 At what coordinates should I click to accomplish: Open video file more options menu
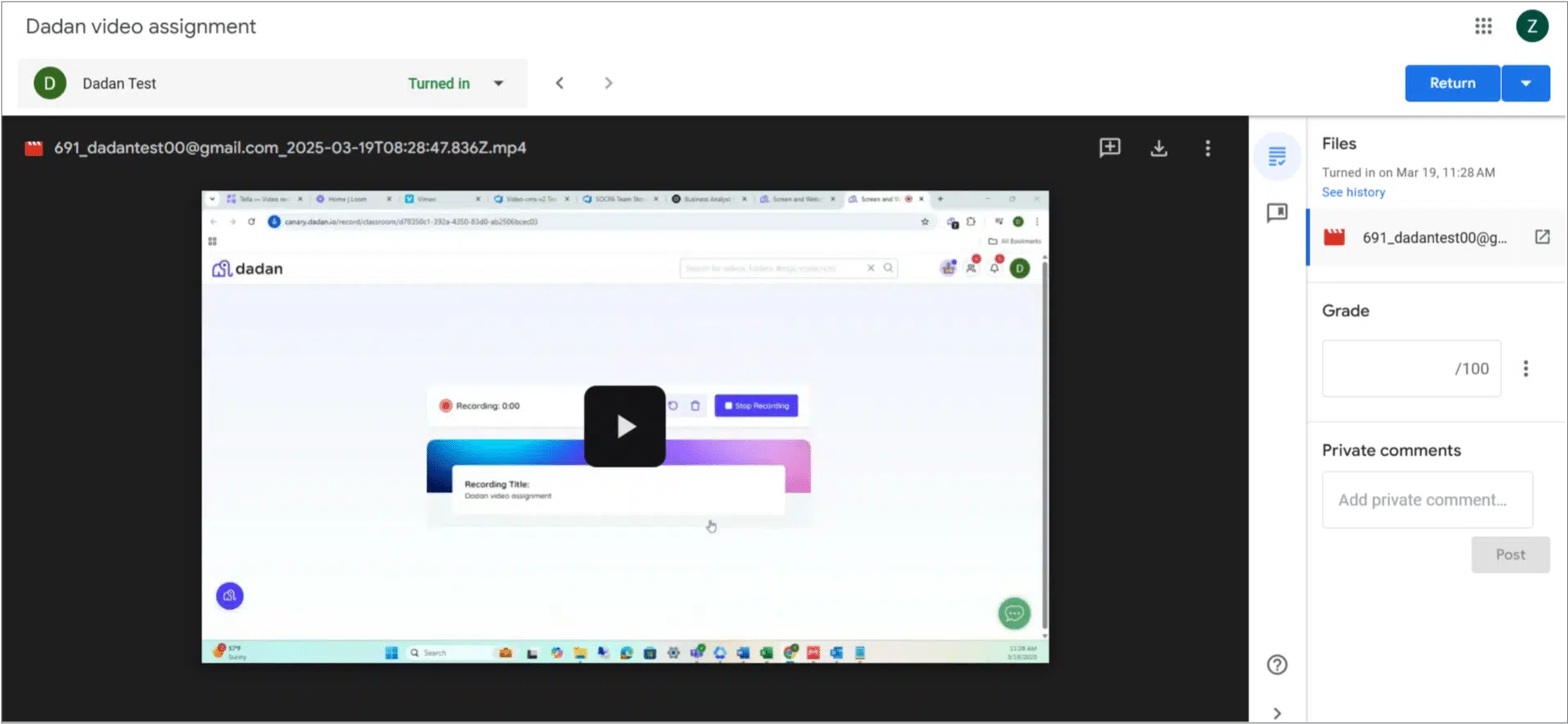click(1207, 148)
